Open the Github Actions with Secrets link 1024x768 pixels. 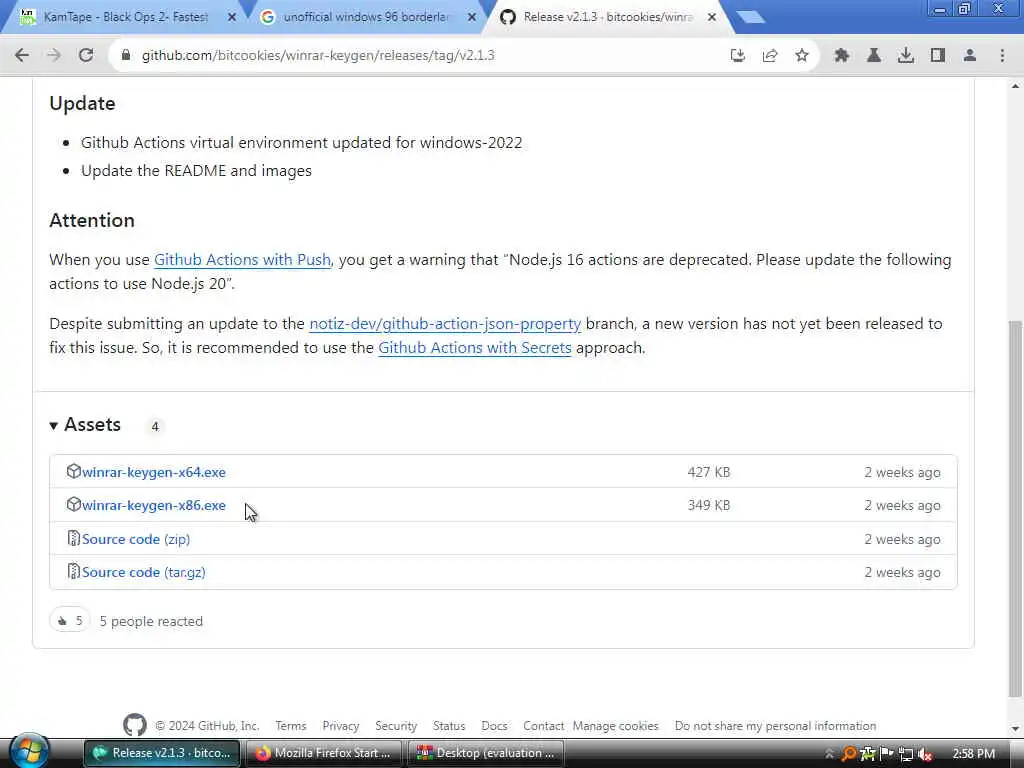click(475, 348)
